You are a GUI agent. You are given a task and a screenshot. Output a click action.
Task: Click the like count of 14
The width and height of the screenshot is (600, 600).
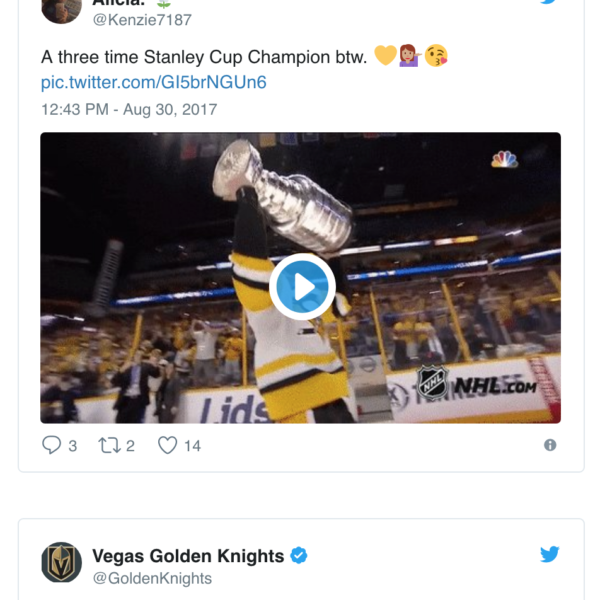tap(192, 446)
